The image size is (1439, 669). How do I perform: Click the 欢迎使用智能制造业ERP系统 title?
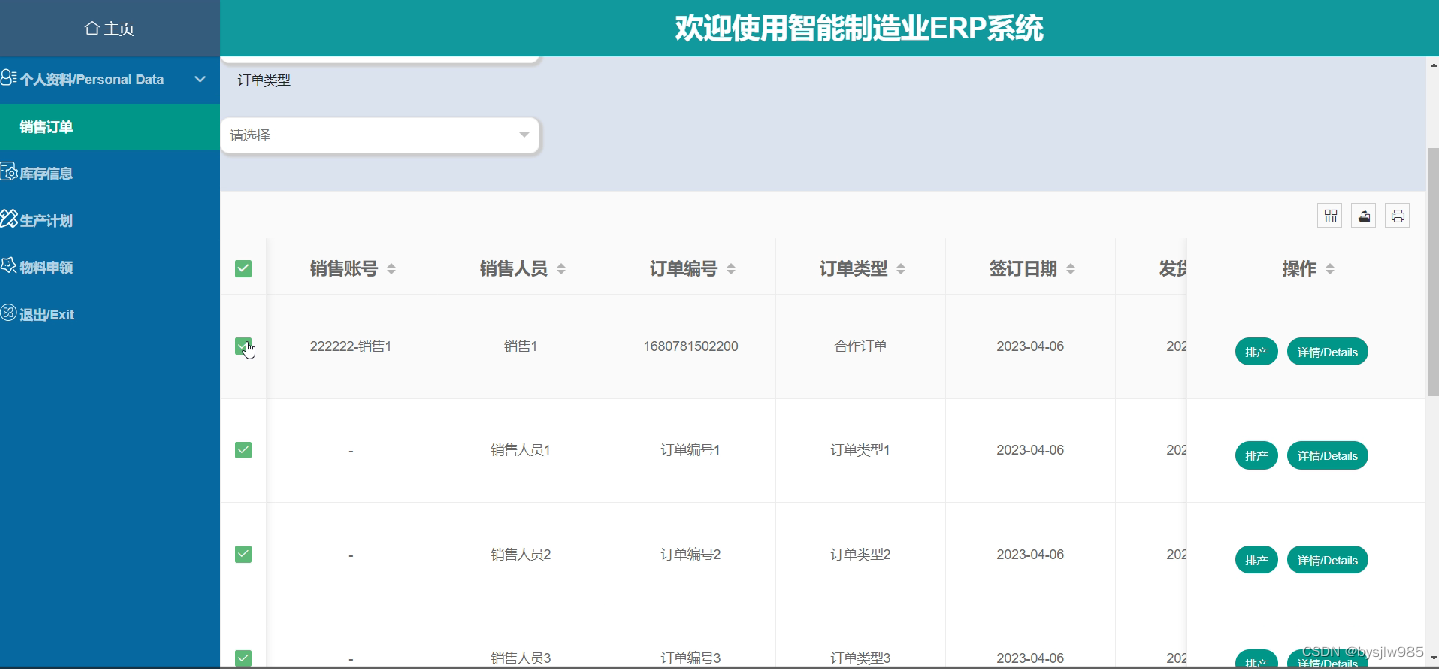pyautogui.click(x=859, y=28)
